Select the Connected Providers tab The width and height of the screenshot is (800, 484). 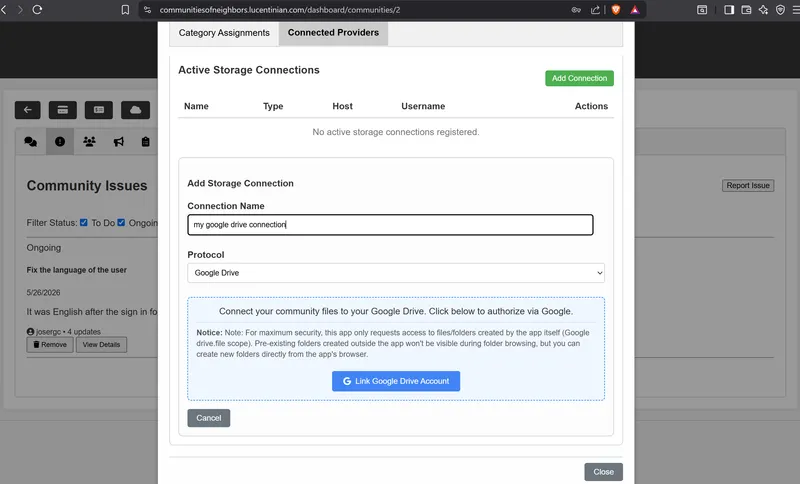[333, 33]
